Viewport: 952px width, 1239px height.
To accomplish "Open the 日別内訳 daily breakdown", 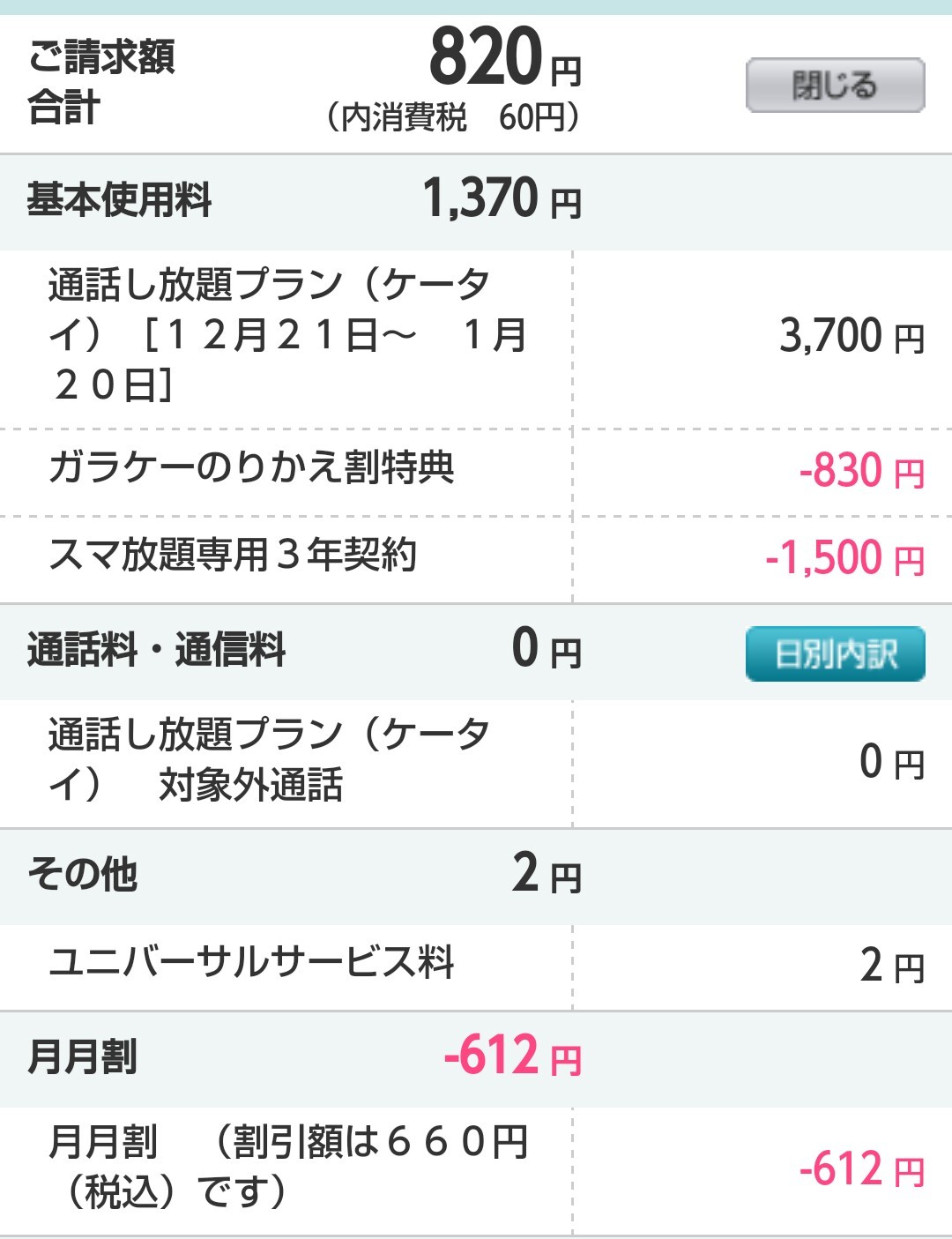I will coord(835,653).
